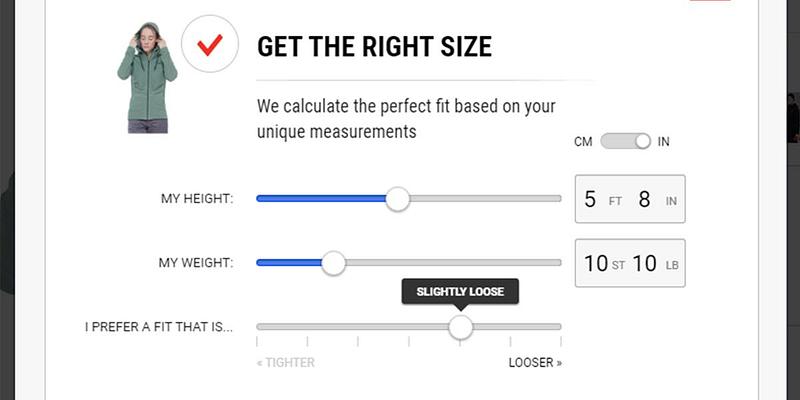This screenshot has width=800, height=400.
Task: Click the red checkmark circle icon
Action: click(210, 44)
